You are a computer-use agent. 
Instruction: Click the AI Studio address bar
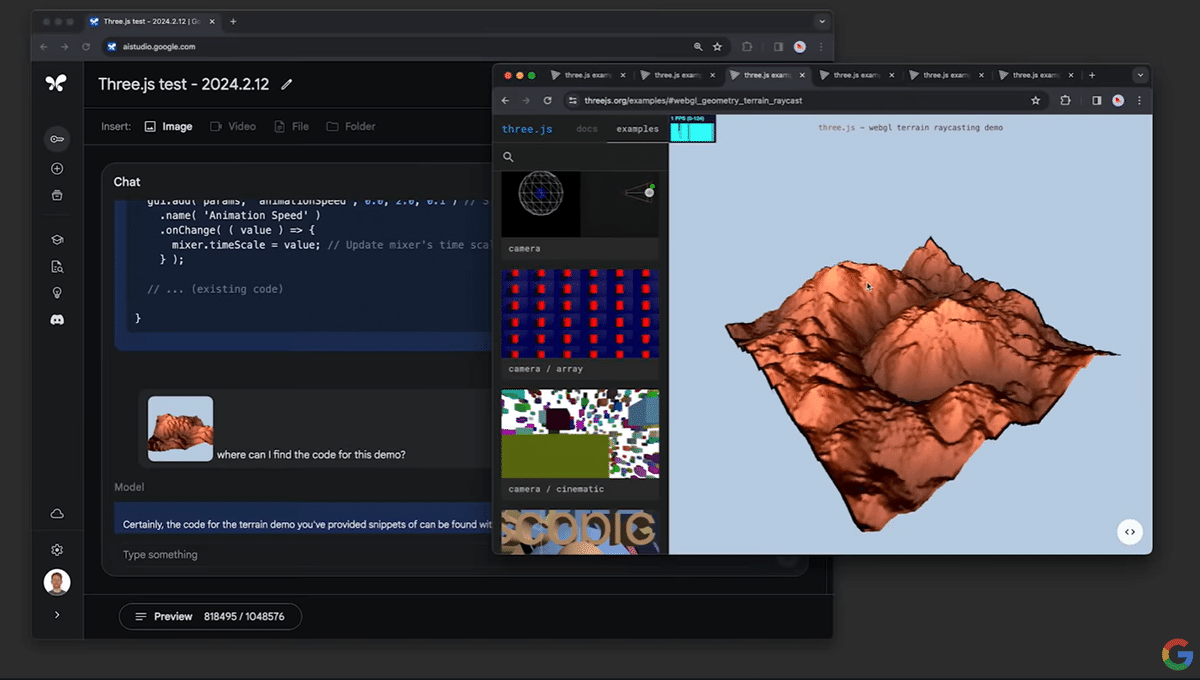(x=400, y=46)
